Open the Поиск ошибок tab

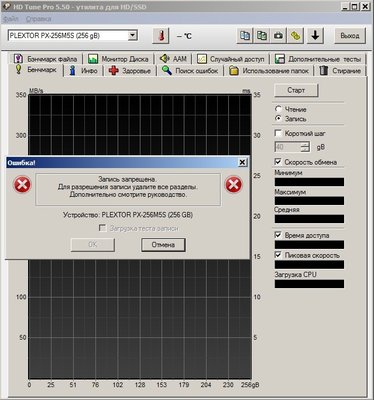(x=190, y=71)
